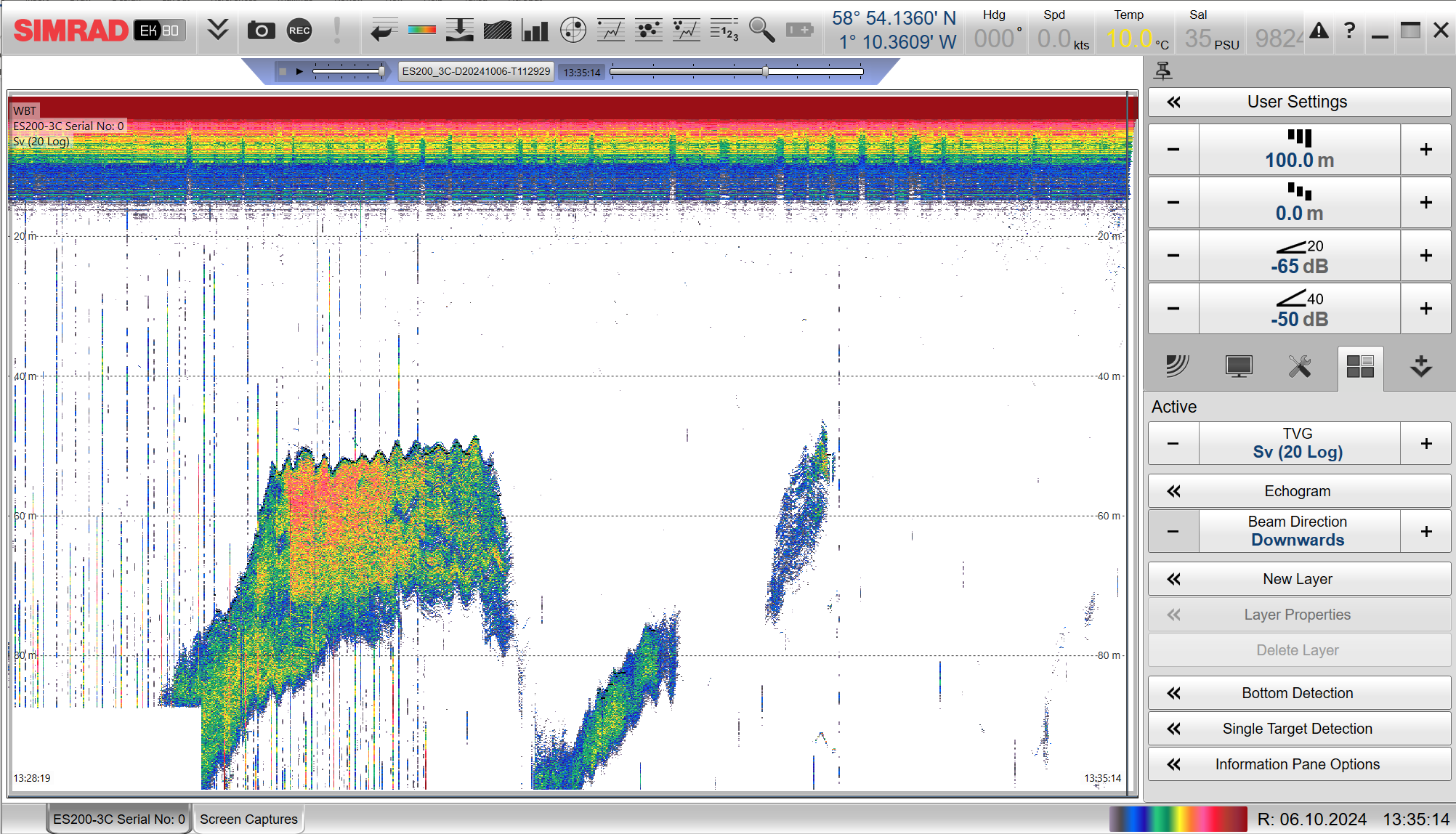Viewport: 1456px width, 834px height.
Task: Switch to the Screen Captures tab
Action: point(248,819)
